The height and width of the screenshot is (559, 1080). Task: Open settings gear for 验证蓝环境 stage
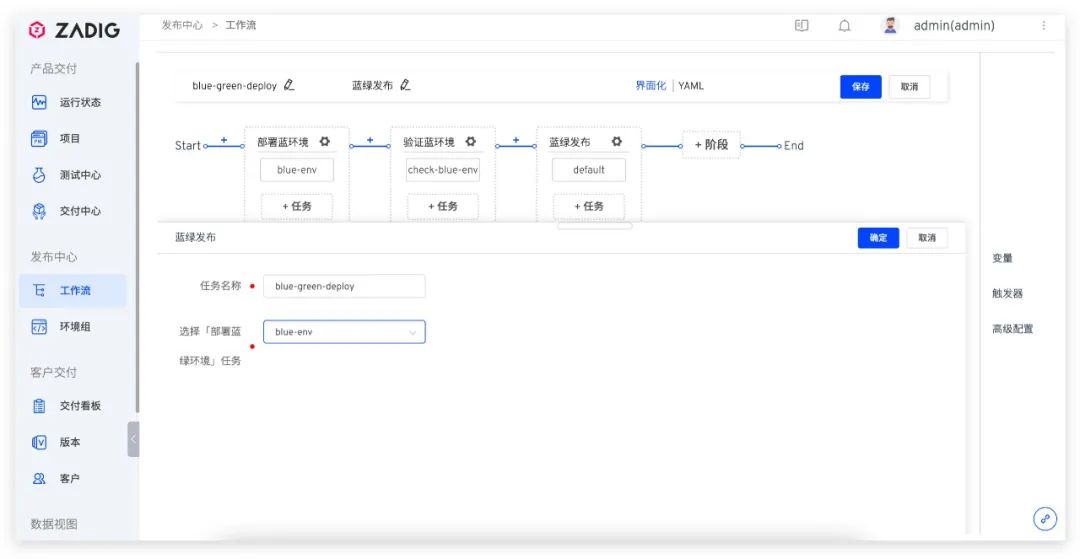[470, 142]
